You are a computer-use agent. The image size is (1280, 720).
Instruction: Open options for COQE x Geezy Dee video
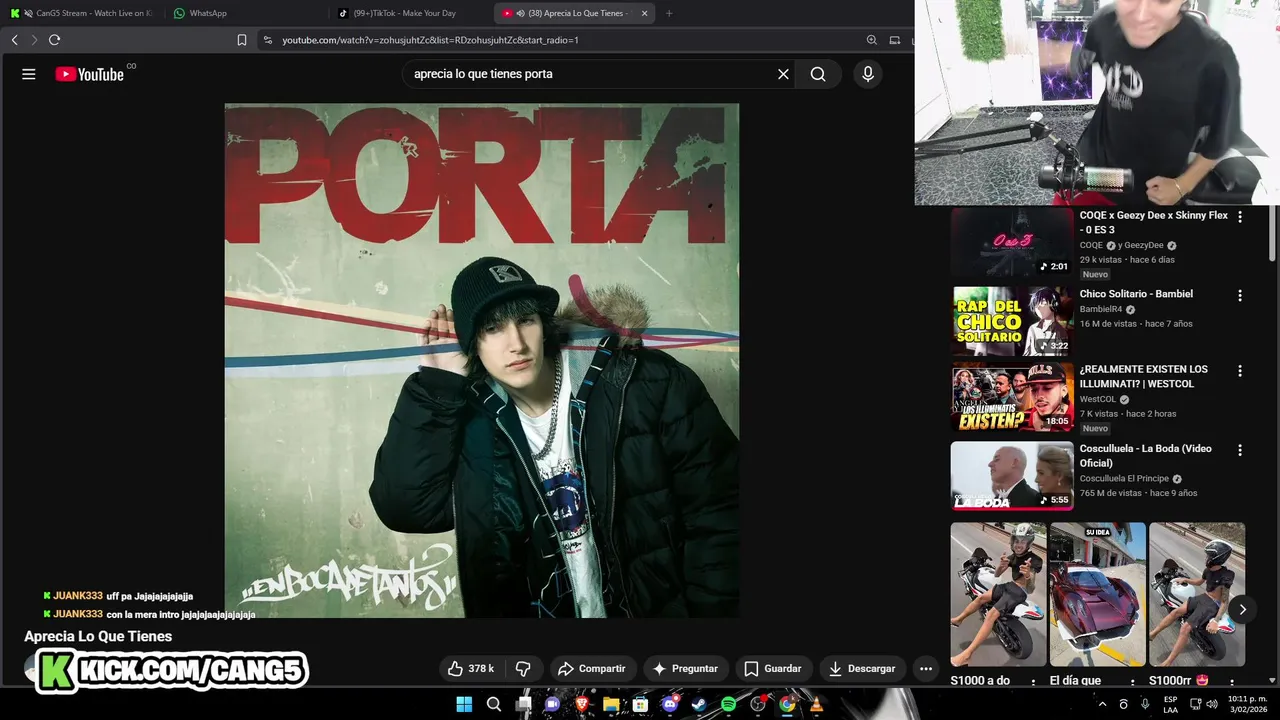[x=1240, y=216]
